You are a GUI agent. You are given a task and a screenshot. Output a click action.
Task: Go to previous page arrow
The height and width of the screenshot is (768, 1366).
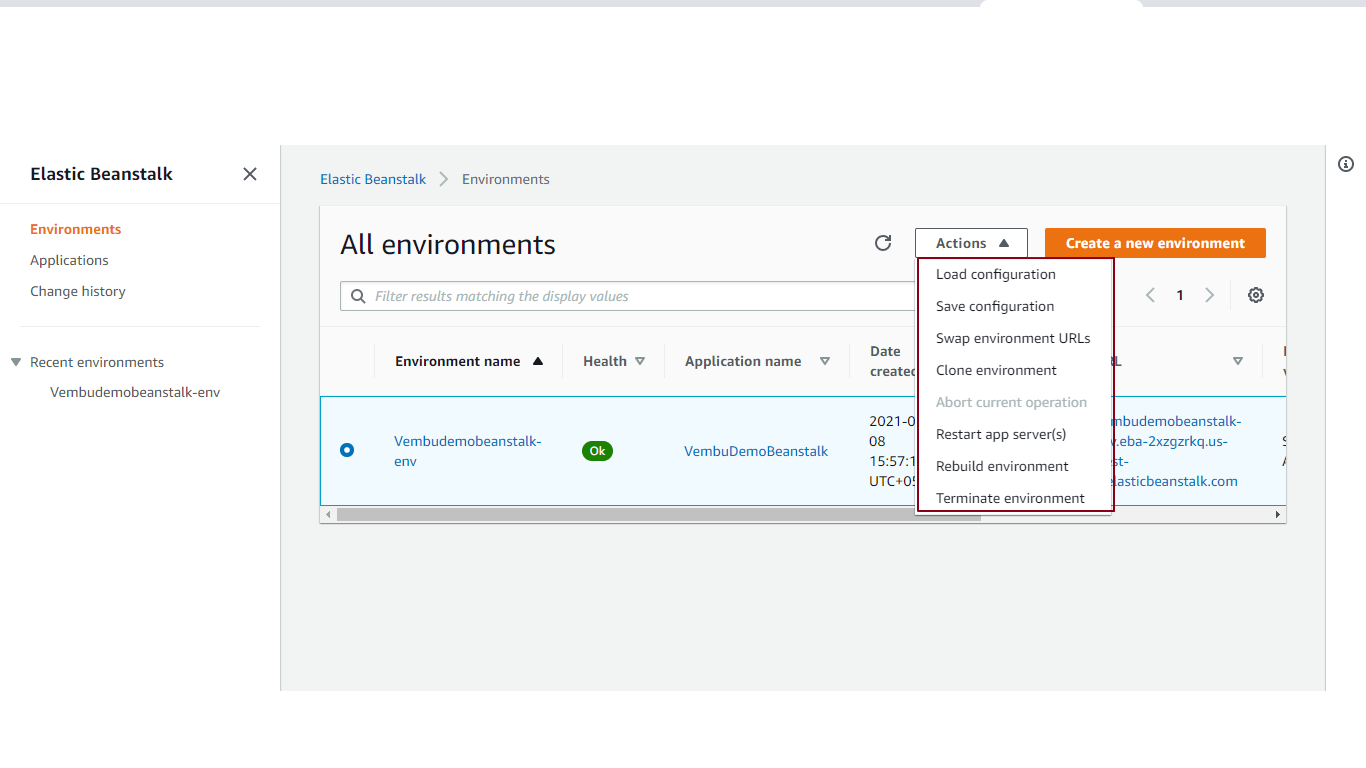[1151, 295]
